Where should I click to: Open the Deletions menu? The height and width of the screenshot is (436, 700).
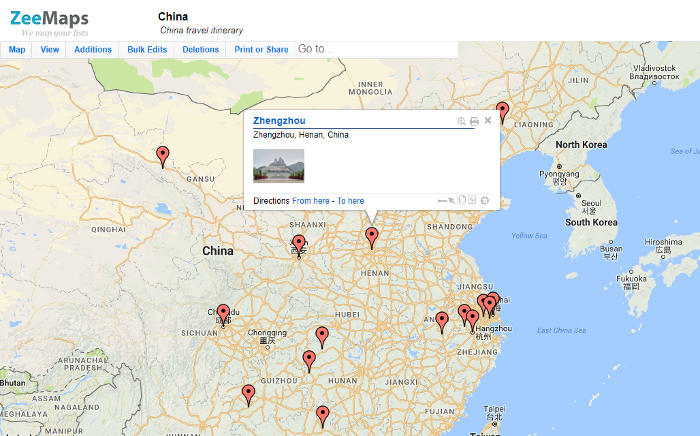[200, 50]
